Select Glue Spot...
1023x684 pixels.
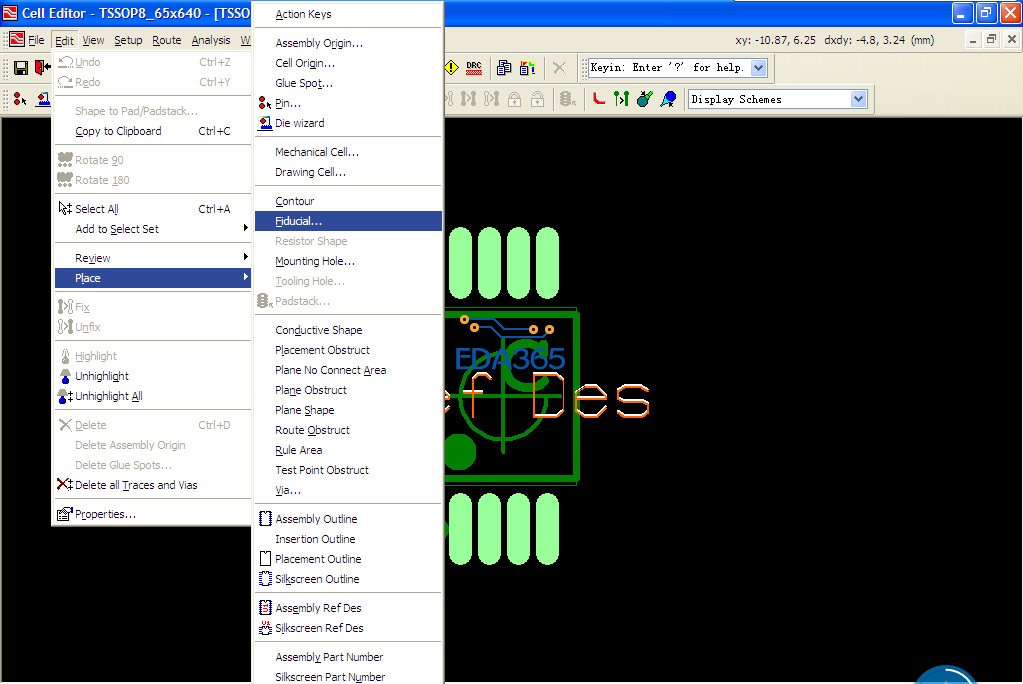click(x=348, y=84)
